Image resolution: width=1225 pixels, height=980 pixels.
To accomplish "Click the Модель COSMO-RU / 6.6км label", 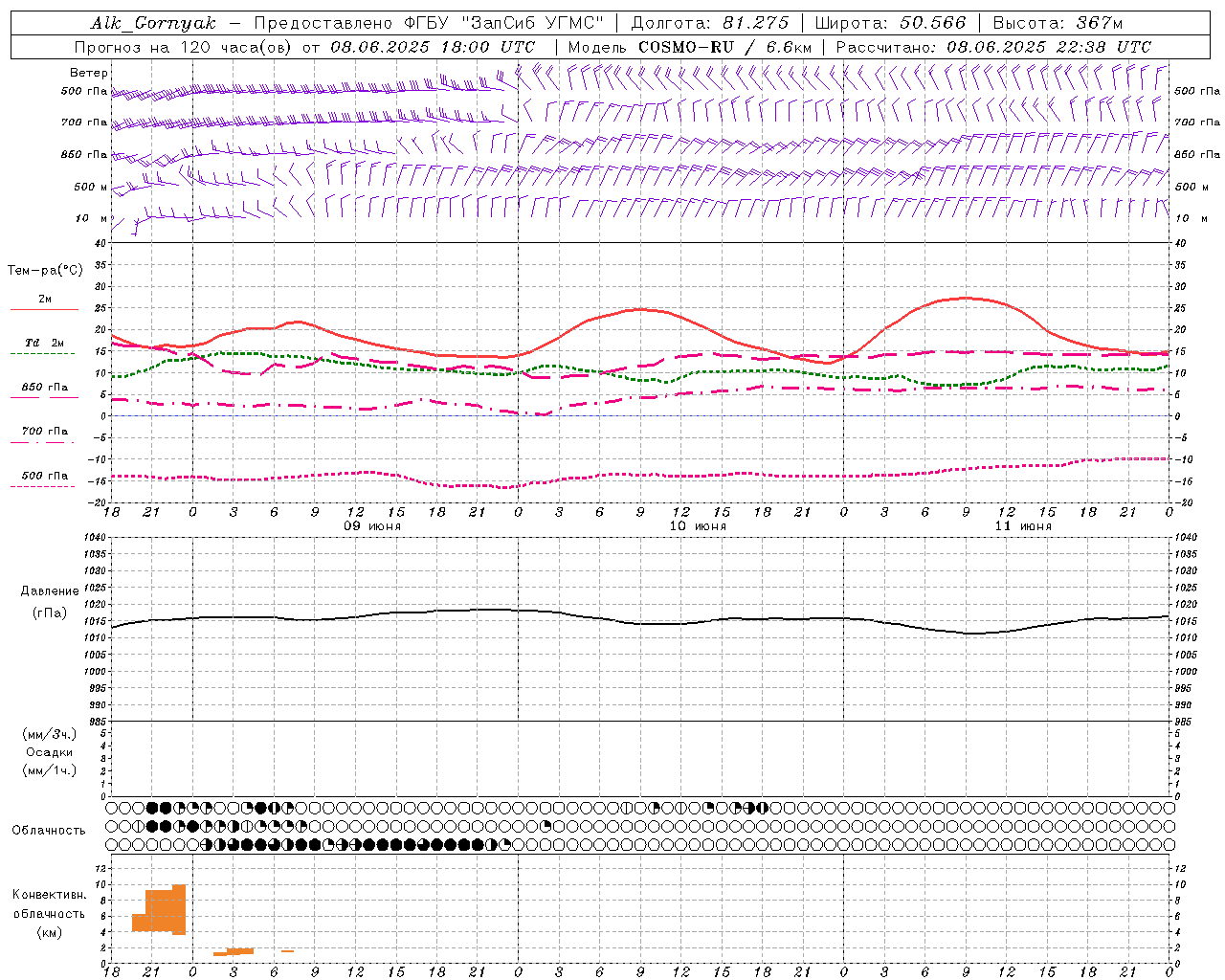I will [690, 47].
